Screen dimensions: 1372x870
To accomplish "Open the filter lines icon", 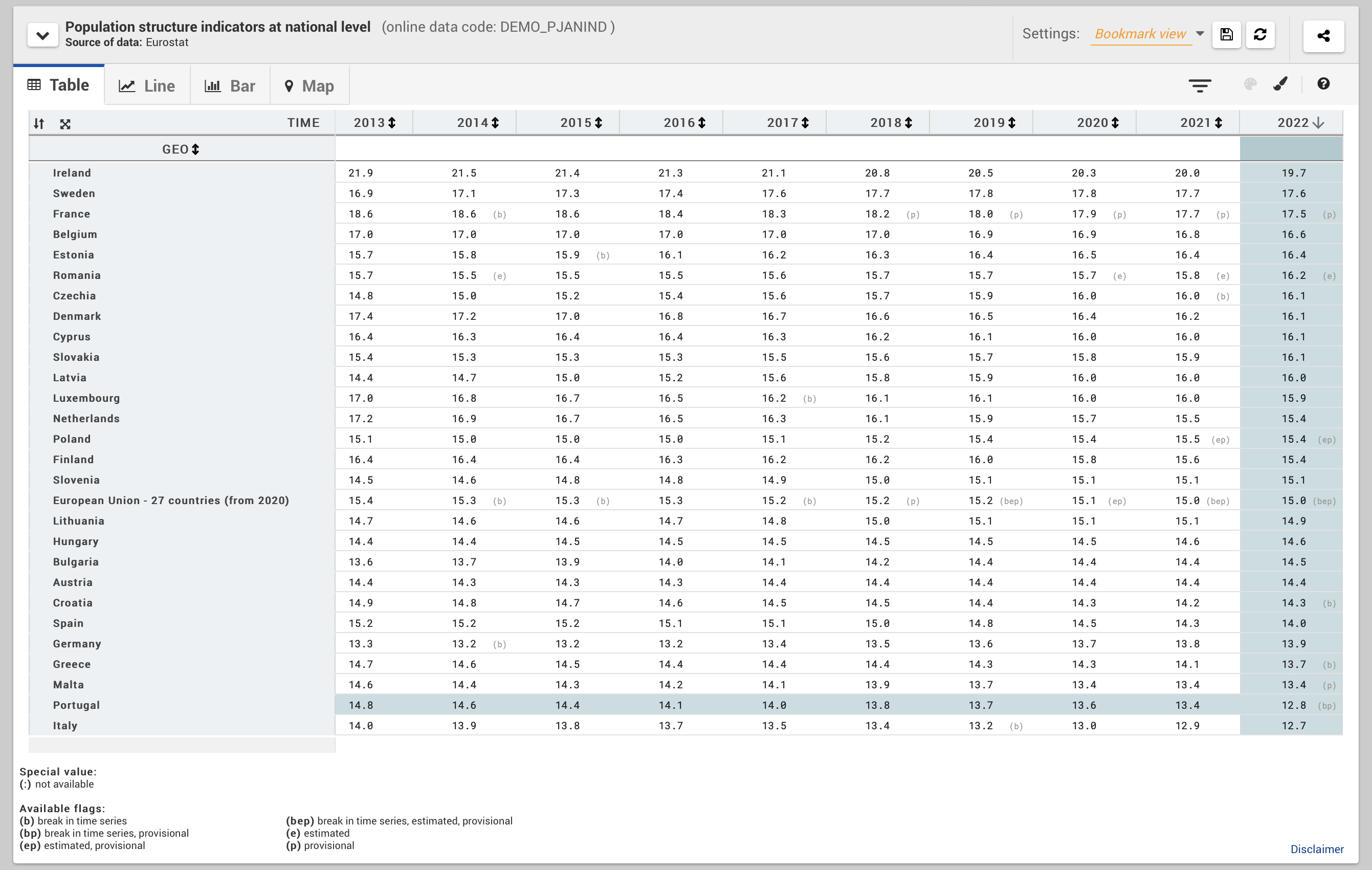I will click(1200, 85).
